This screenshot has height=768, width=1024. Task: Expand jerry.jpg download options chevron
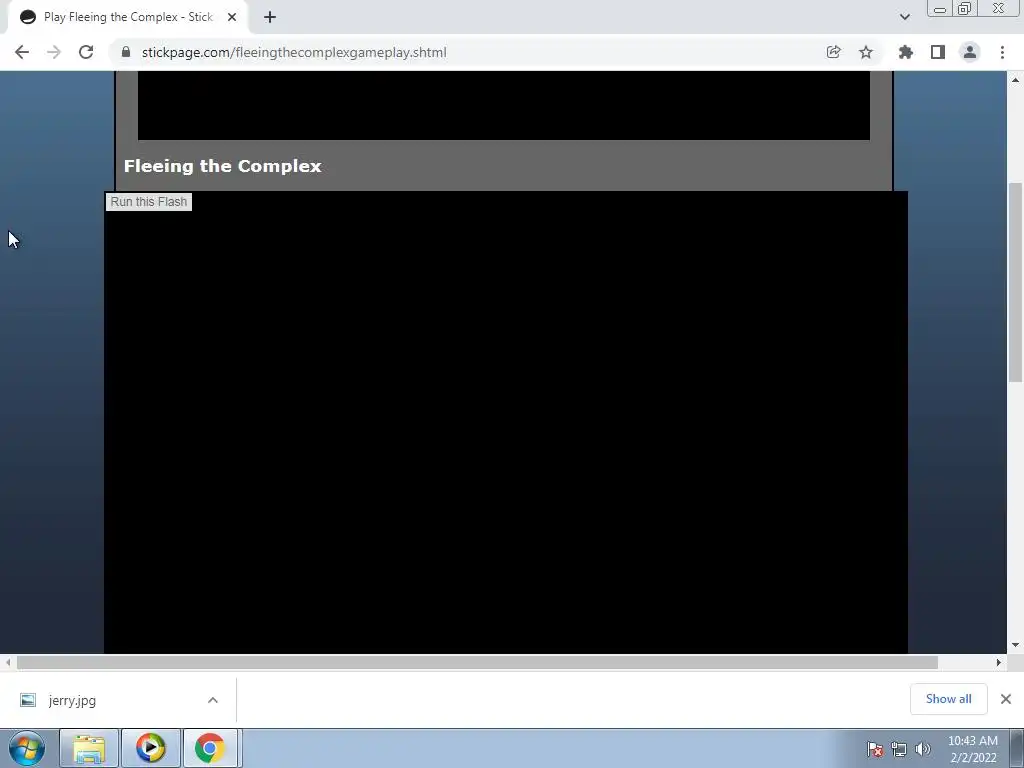click(x=213, y=700)
